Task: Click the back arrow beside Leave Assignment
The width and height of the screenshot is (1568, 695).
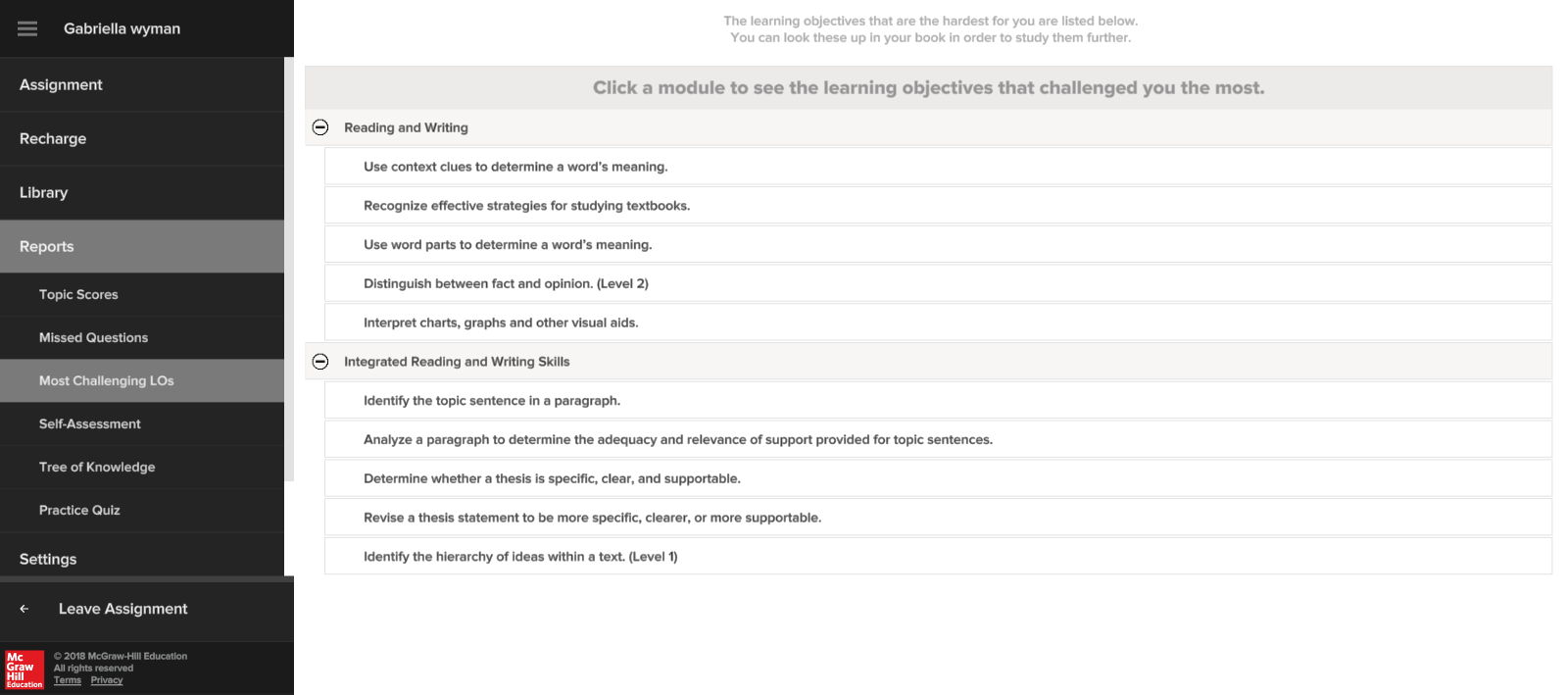Action: click(x=24, y=609)
